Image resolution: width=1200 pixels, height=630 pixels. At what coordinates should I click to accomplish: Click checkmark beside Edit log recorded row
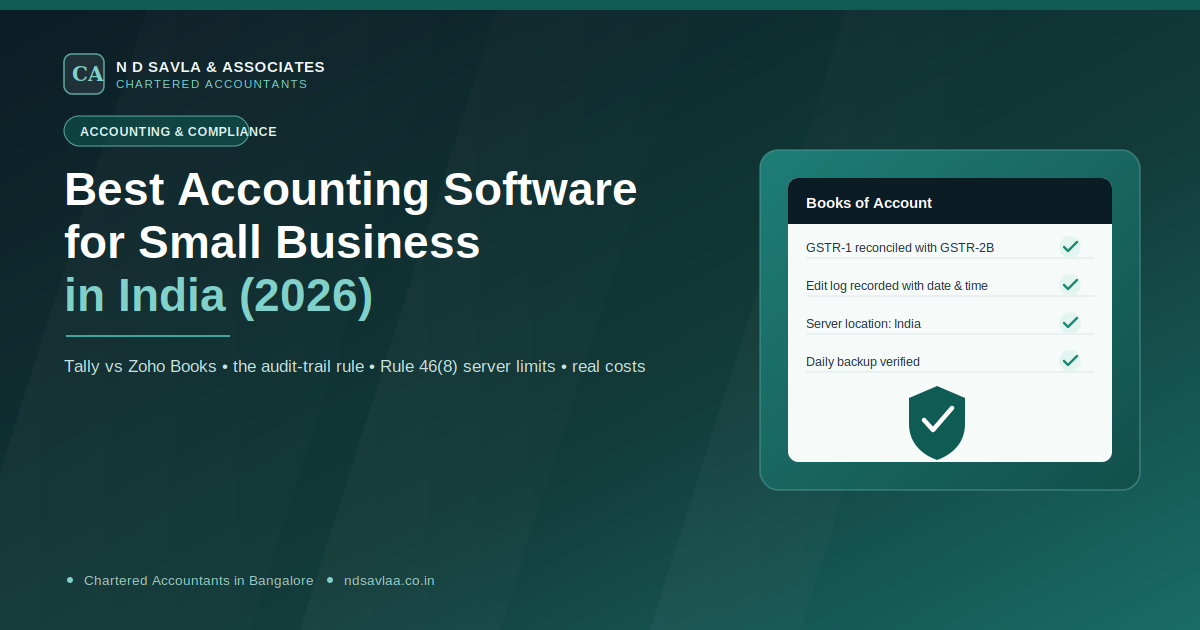point(1070,285)
